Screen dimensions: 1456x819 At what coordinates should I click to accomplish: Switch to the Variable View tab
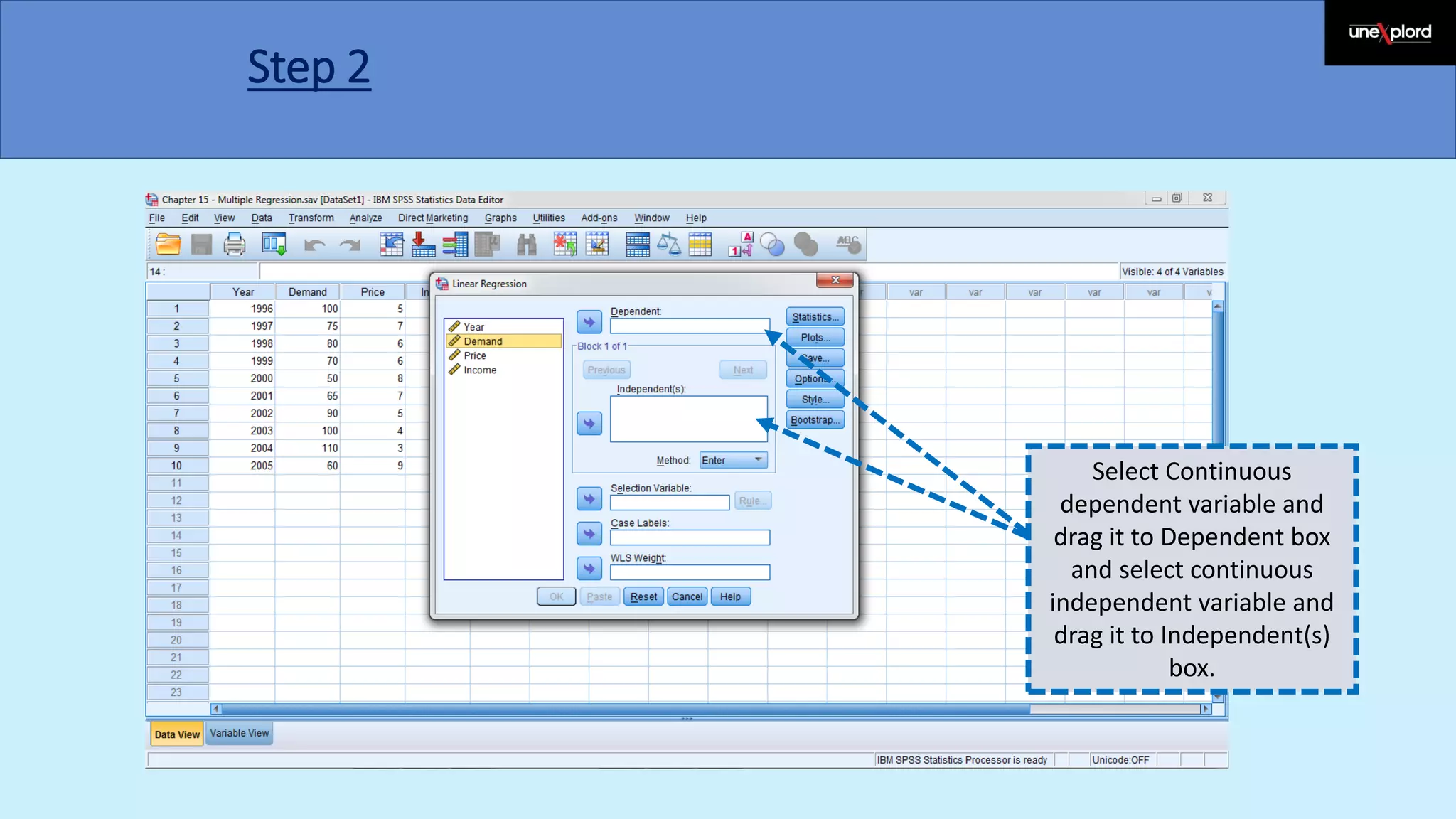coord(240,734)
